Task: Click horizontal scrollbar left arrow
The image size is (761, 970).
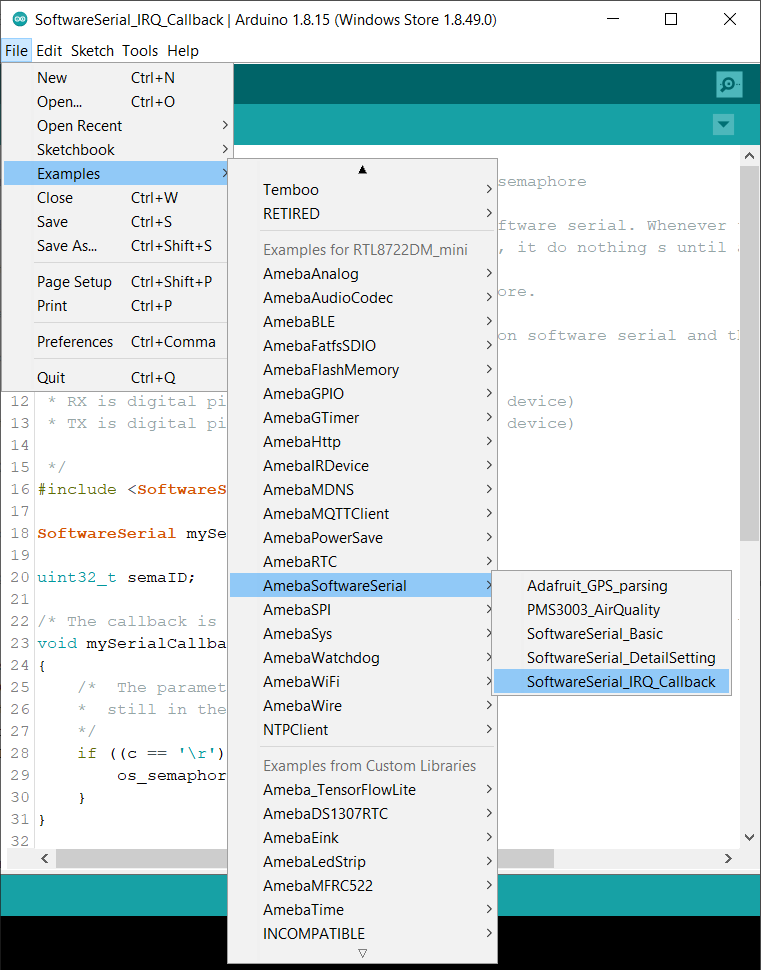Action: pos(45,859)
